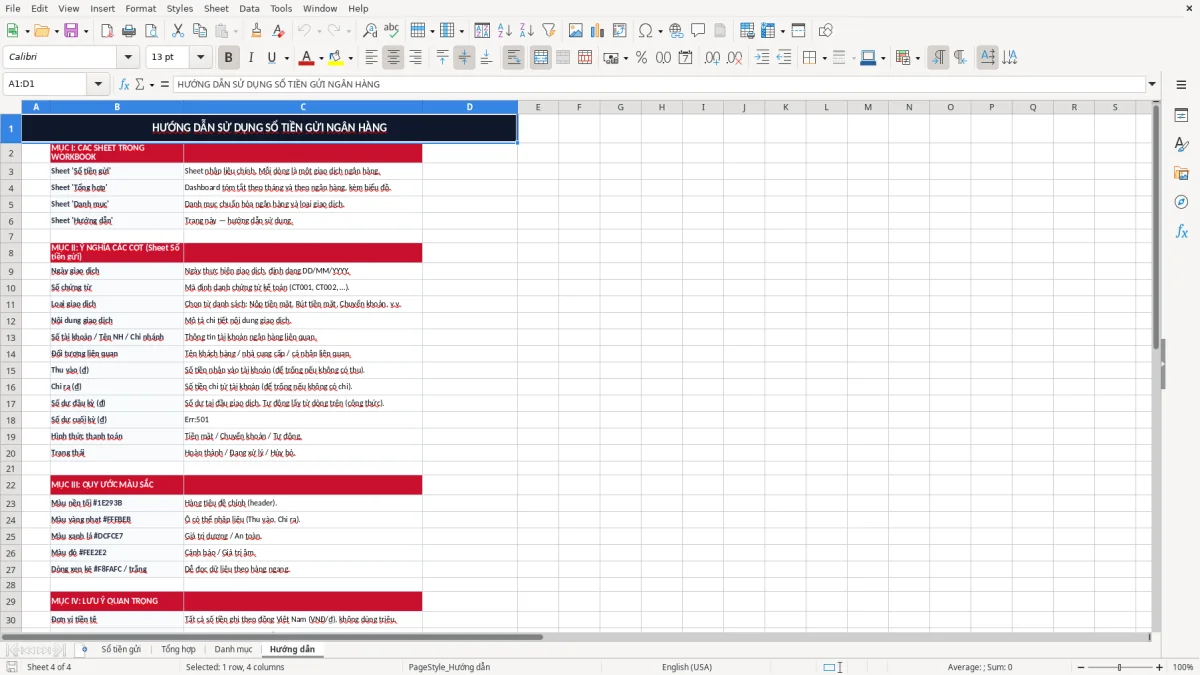
Task: Expand the formula bar arrow
Action: (x=1152, y=84)
